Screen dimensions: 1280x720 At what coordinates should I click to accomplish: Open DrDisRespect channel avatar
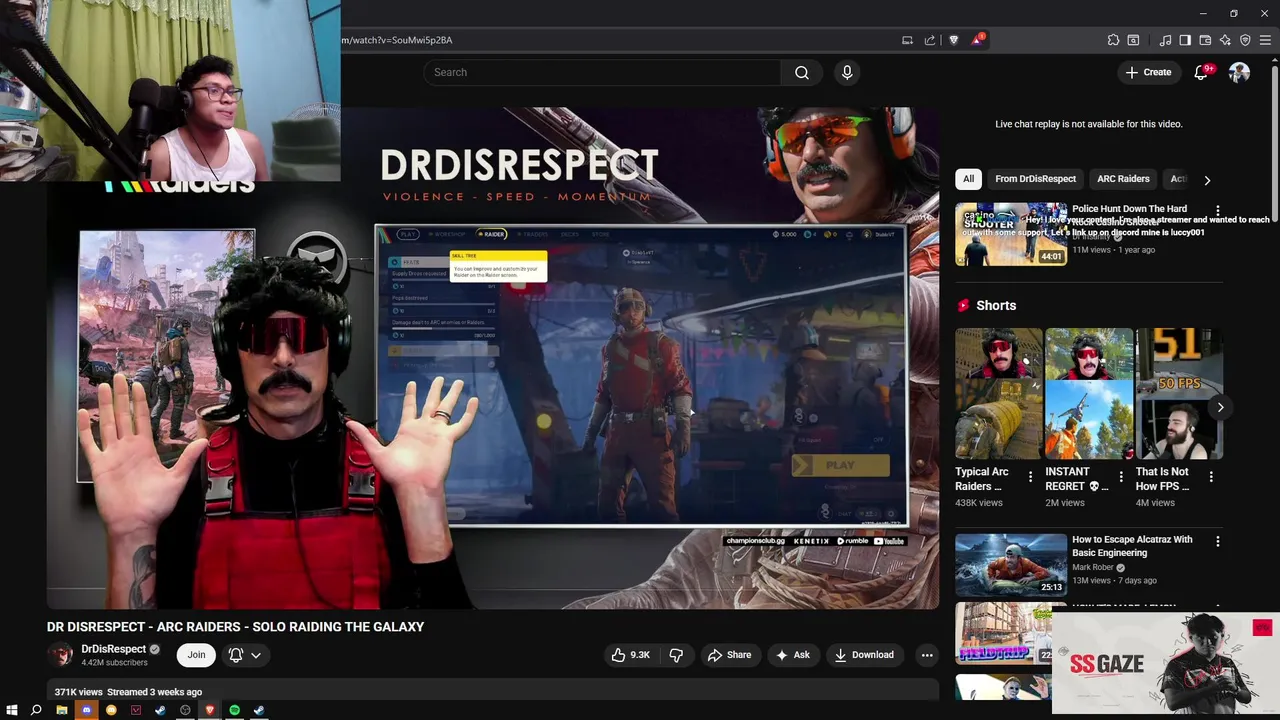(x=61, y=655)
